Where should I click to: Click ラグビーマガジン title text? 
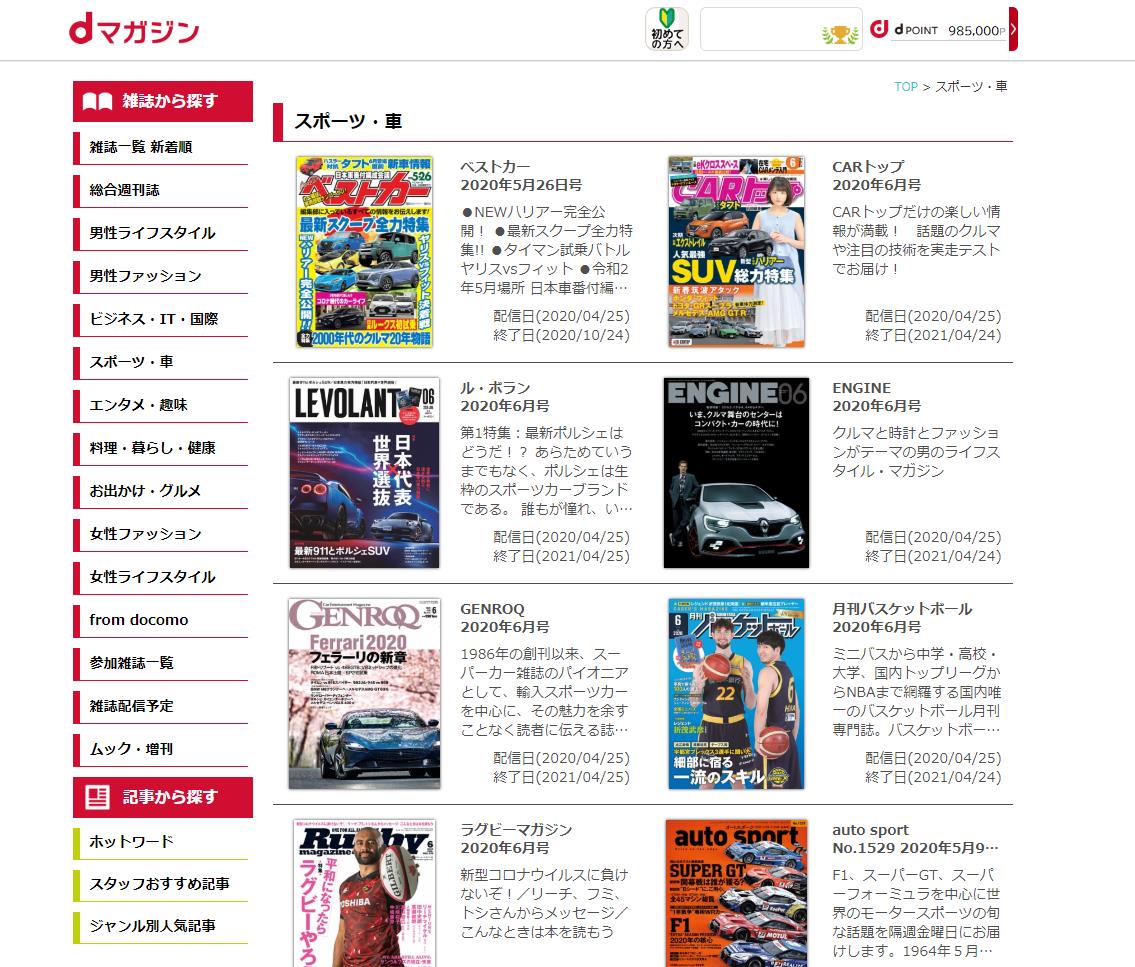pyautogui.click(x=516, y=829)
